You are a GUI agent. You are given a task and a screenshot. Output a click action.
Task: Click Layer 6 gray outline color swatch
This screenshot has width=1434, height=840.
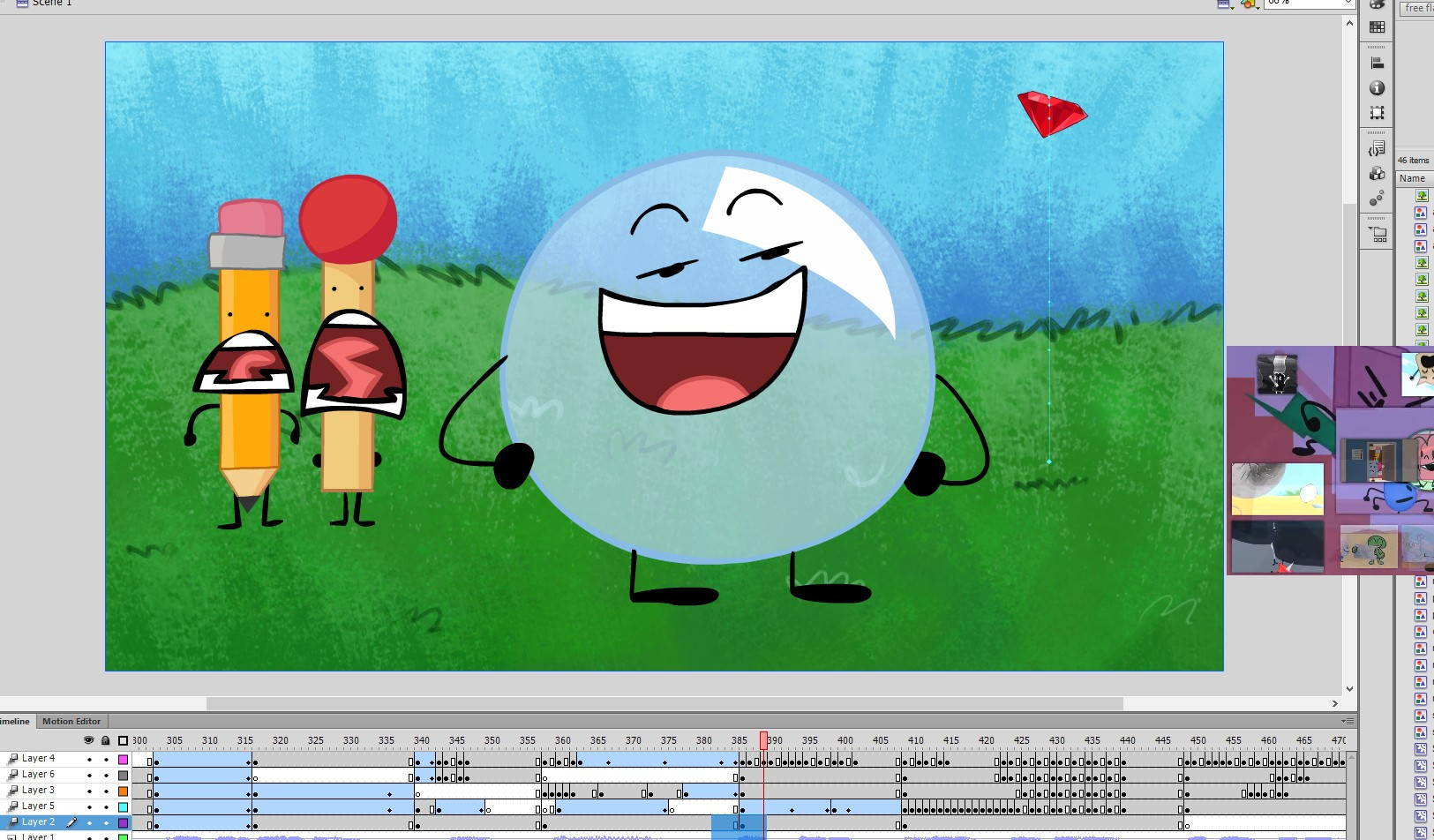pos(123,776)
